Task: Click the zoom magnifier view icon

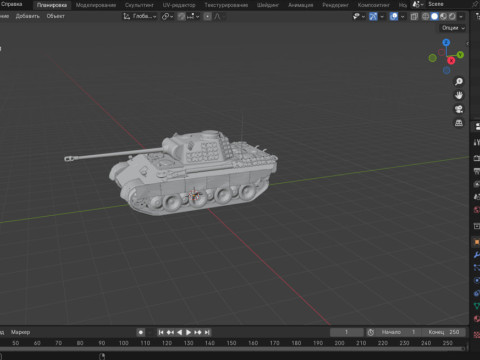Action: (459, 81)
